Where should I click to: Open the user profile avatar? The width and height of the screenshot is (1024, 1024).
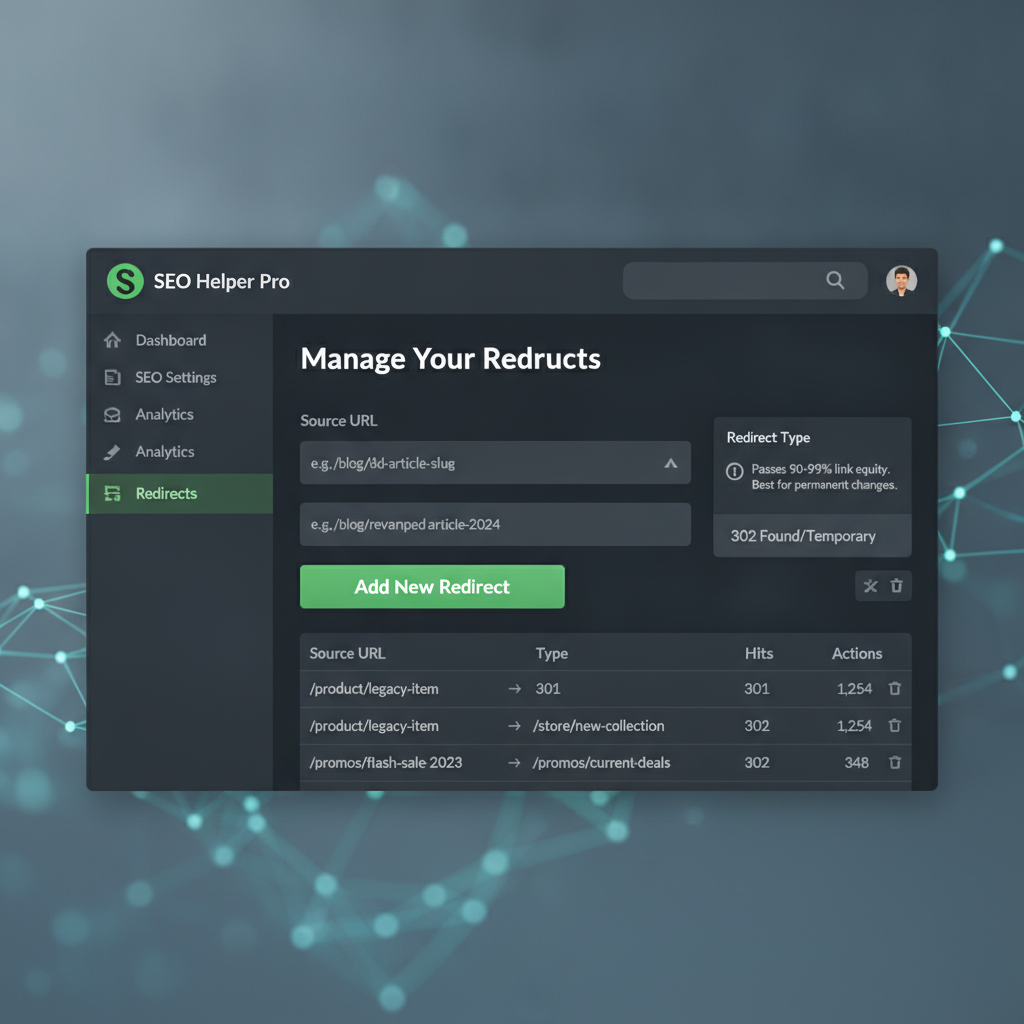901,281
